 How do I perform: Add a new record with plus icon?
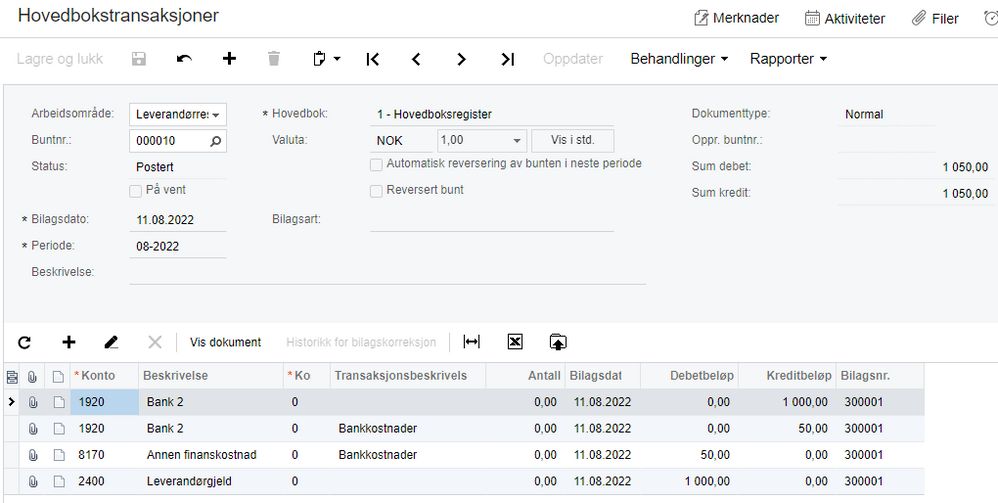pos(229,59)
